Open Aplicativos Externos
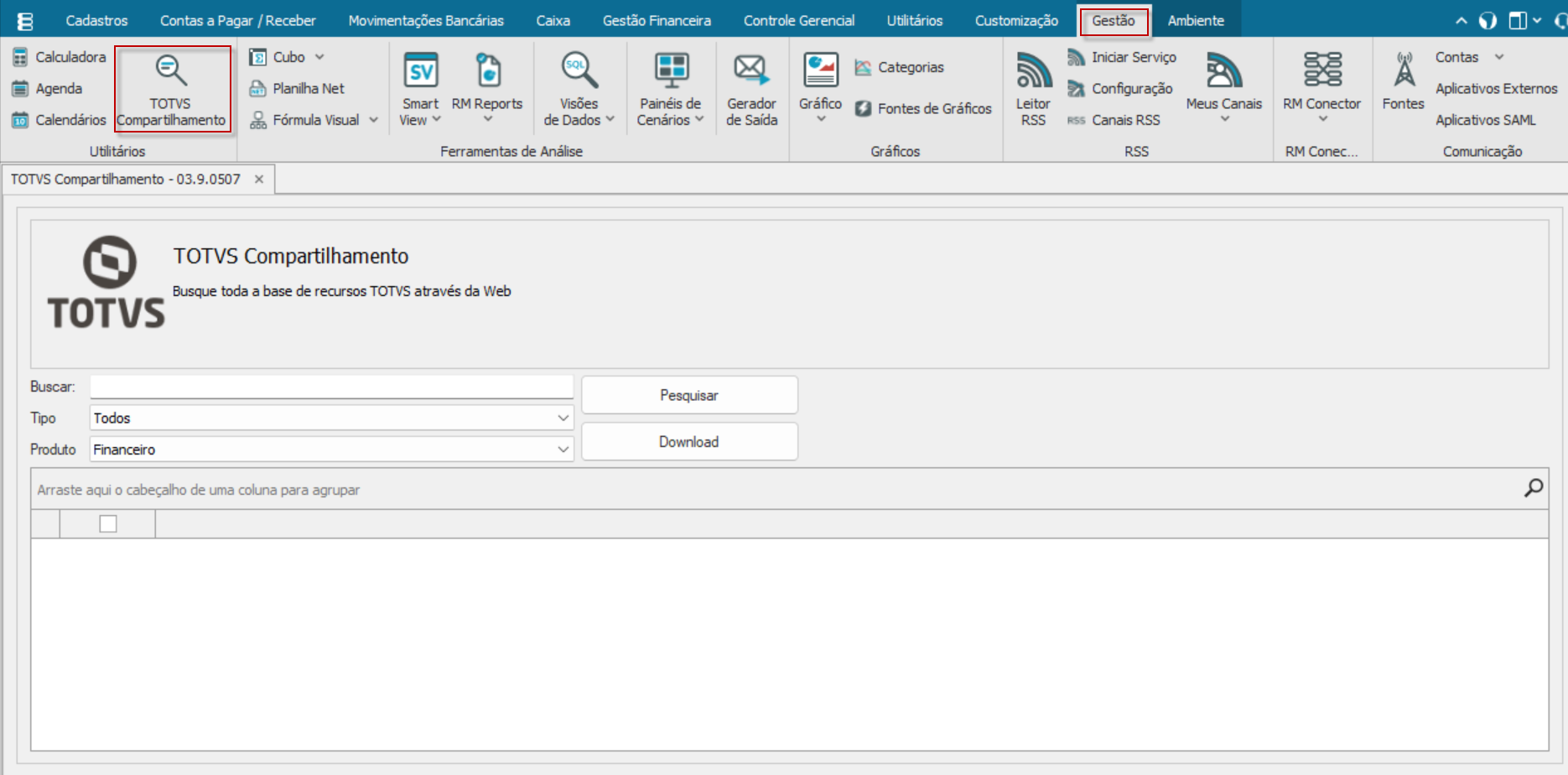The height and width of the screenshot is (775, 1568). pos(1496,88)
